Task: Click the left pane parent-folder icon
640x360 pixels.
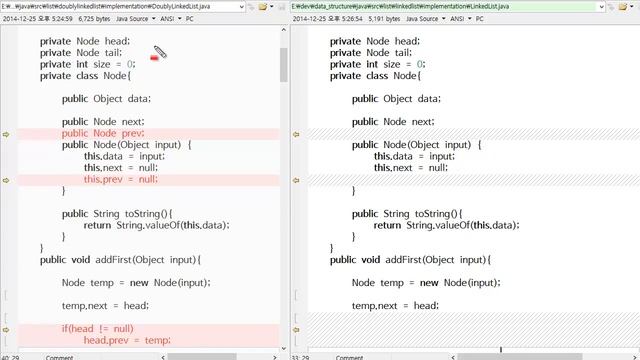Action: [252, 7]
